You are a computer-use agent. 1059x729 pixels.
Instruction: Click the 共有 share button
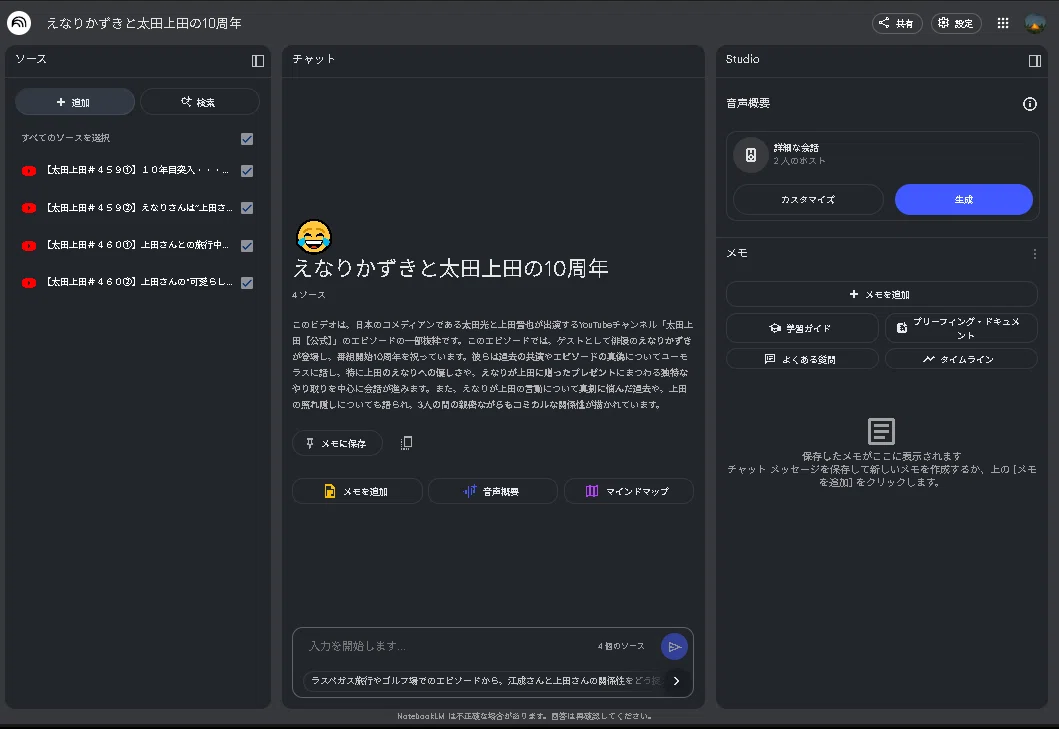tap(897, 23)
